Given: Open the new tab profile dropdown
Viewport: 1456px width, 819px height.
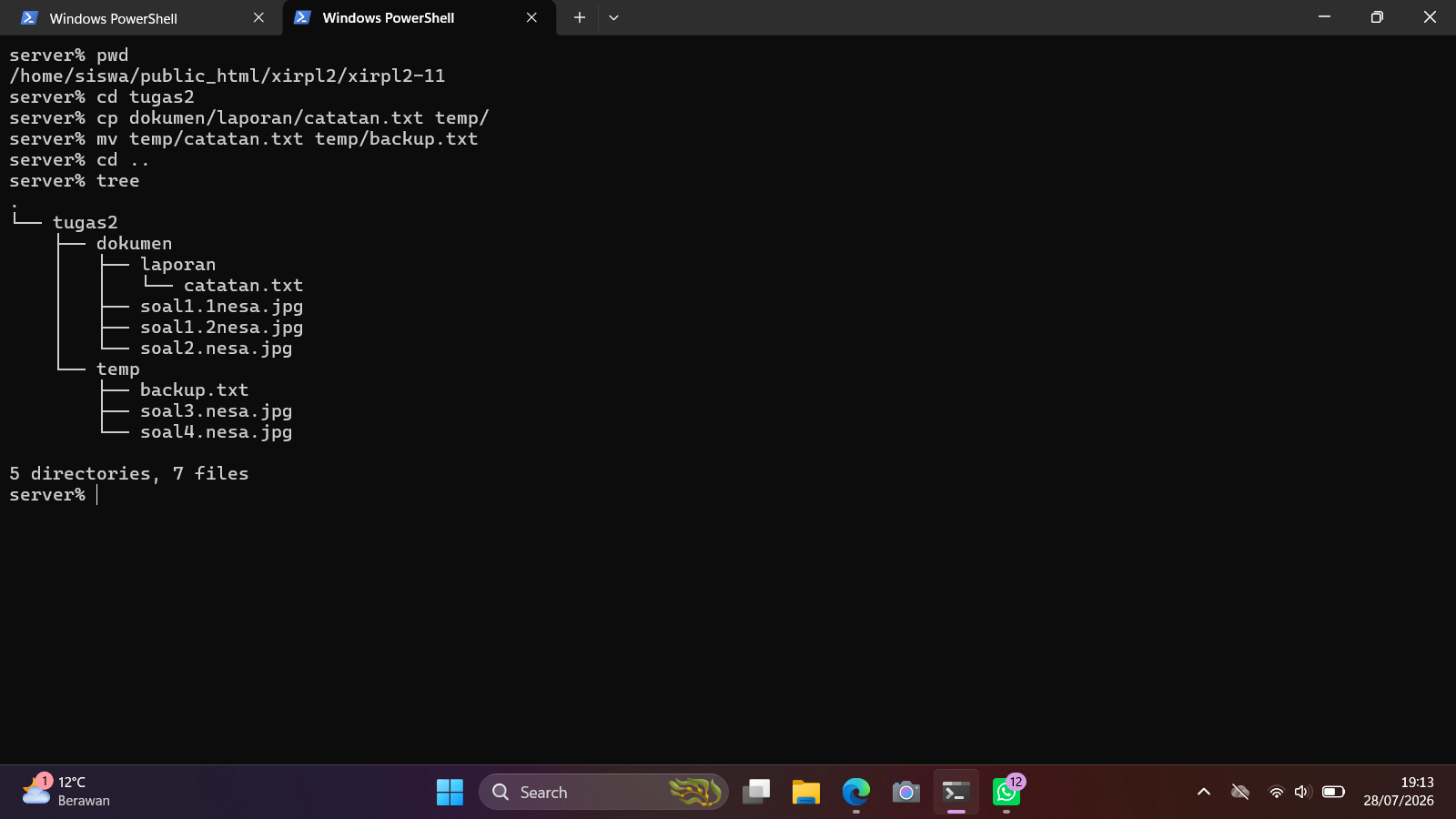Looking at the screenshot, I should click(613, 18).
